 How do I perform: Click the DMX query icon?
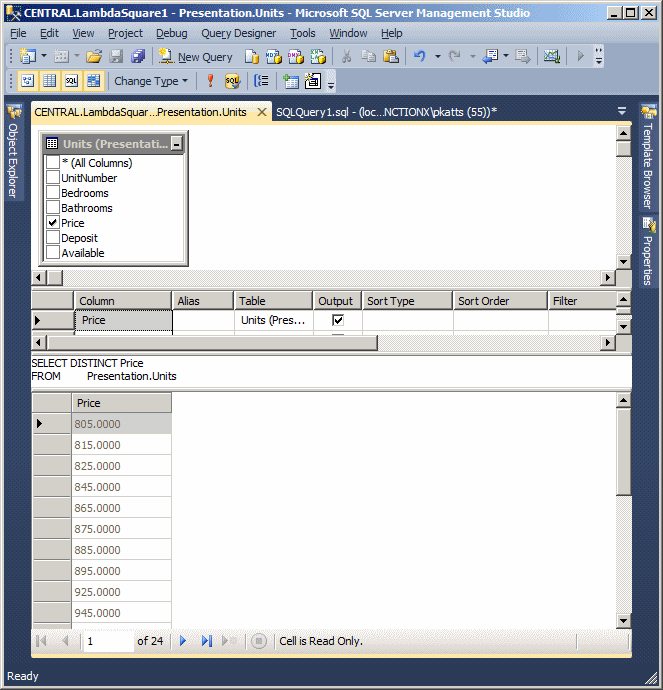(296, 56)
